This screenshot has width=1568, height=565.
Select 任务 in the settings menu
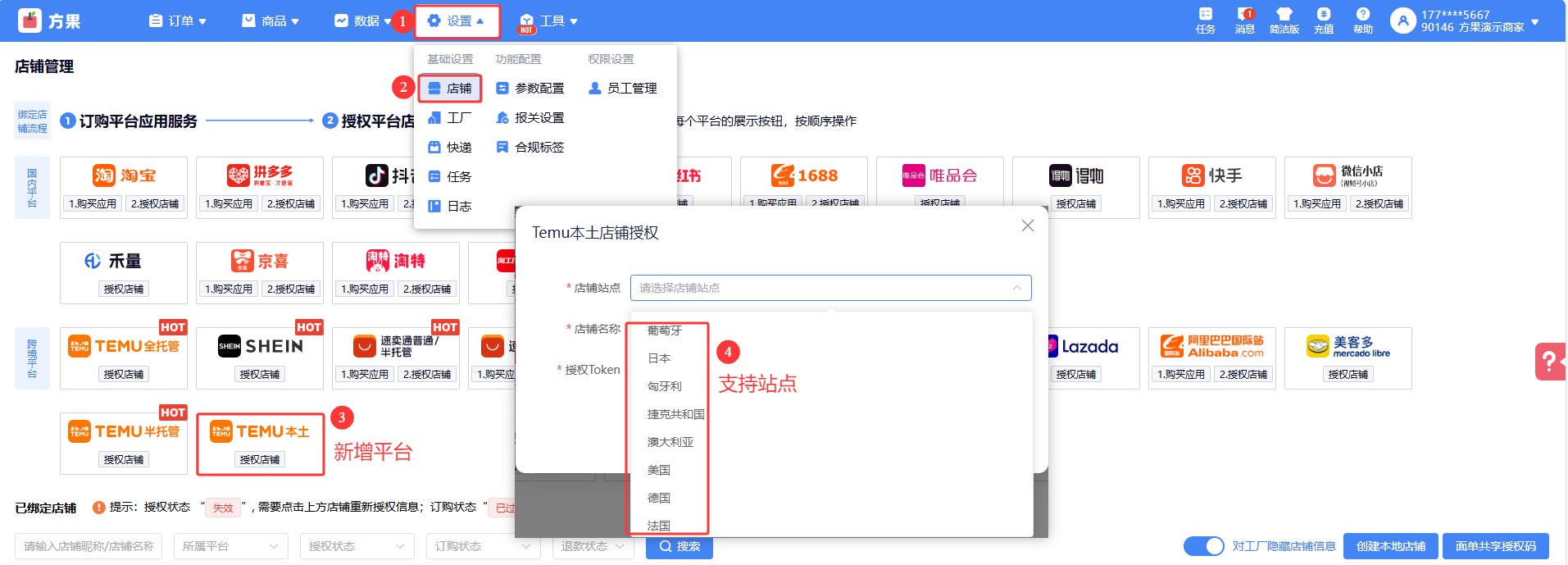tap(450, 177)
